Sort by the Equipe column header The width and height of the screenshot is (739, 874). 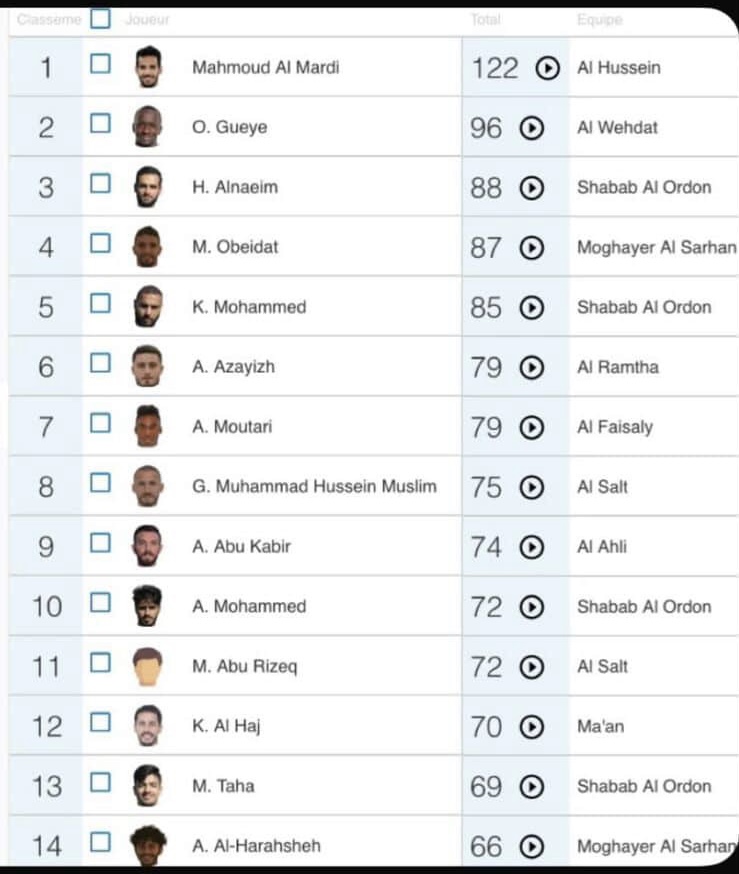600,20
